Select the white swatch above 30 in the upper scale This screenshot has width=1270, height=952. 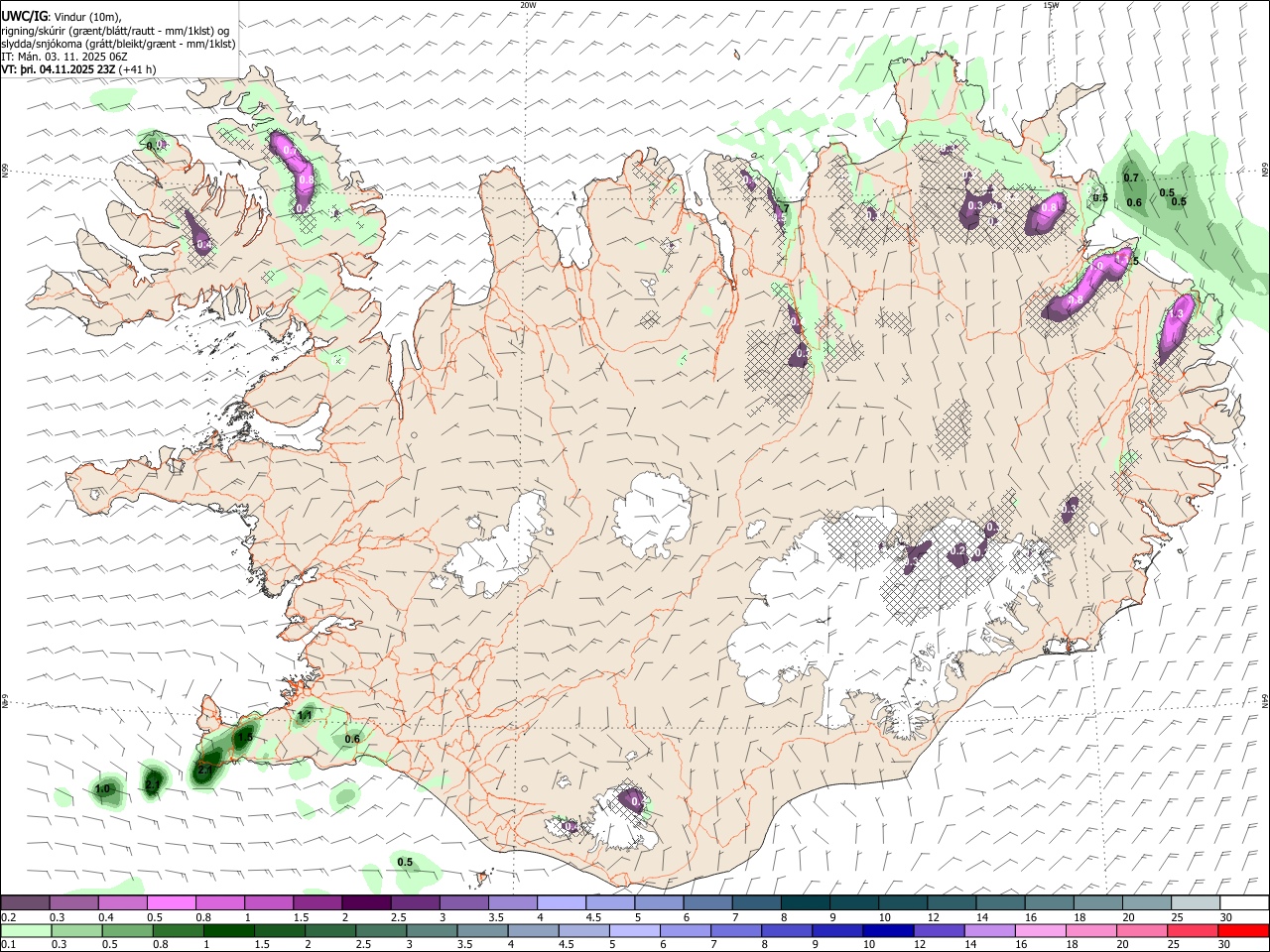coord(1245,903)
